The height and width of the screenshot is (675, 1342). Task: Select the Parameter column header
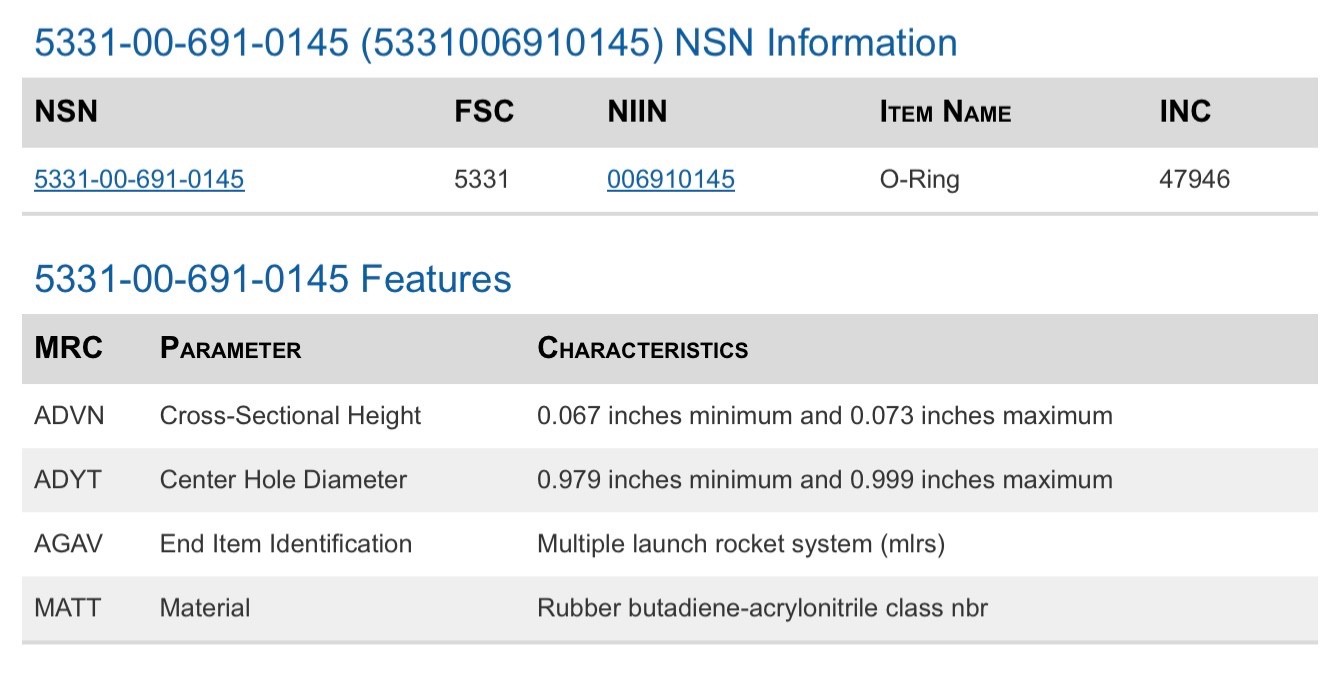tap(230, 349)
